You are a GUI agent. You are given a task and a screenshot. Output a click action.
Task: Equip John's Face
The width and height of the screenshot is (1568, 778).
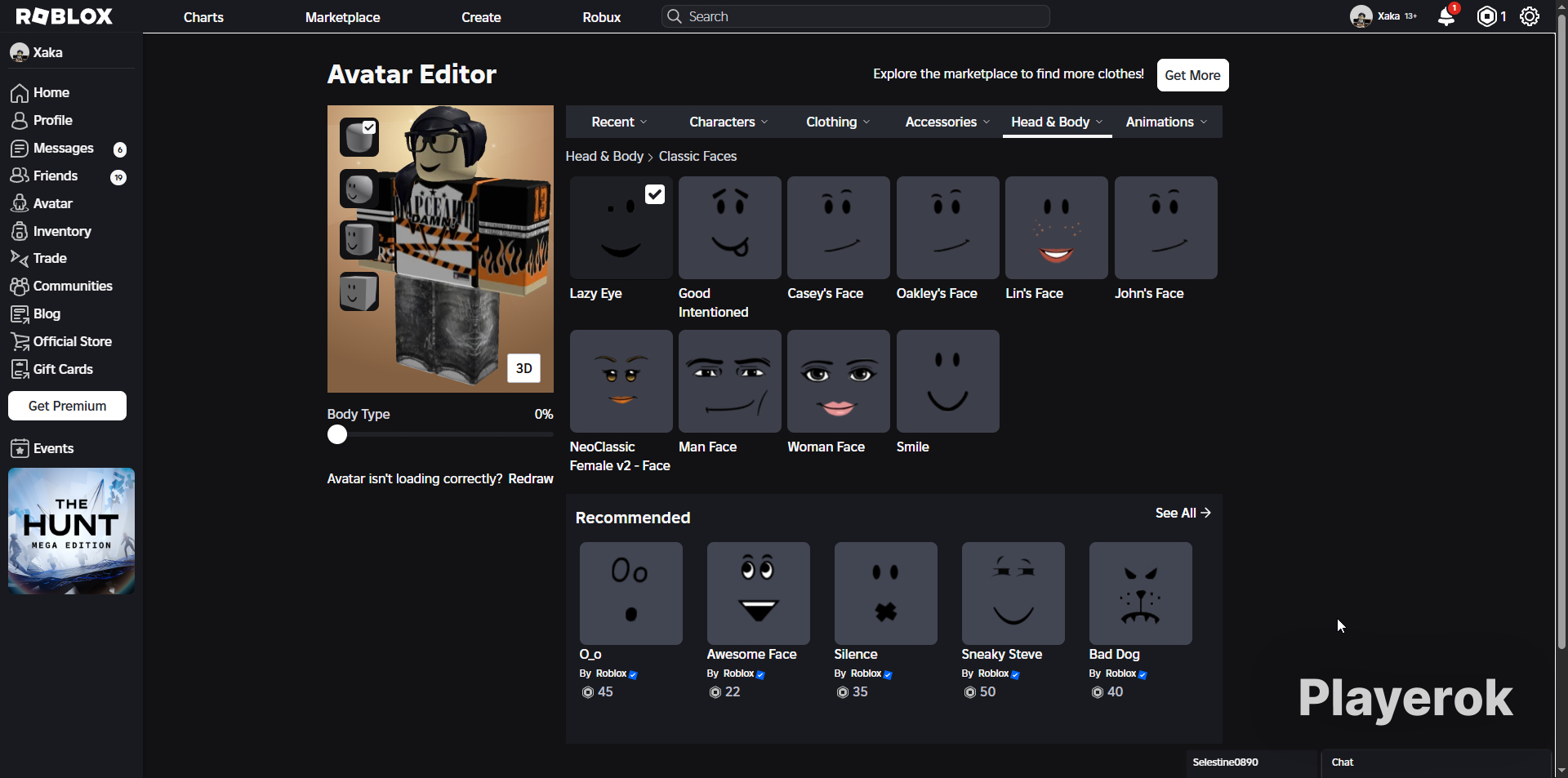tap(1166, 228)
